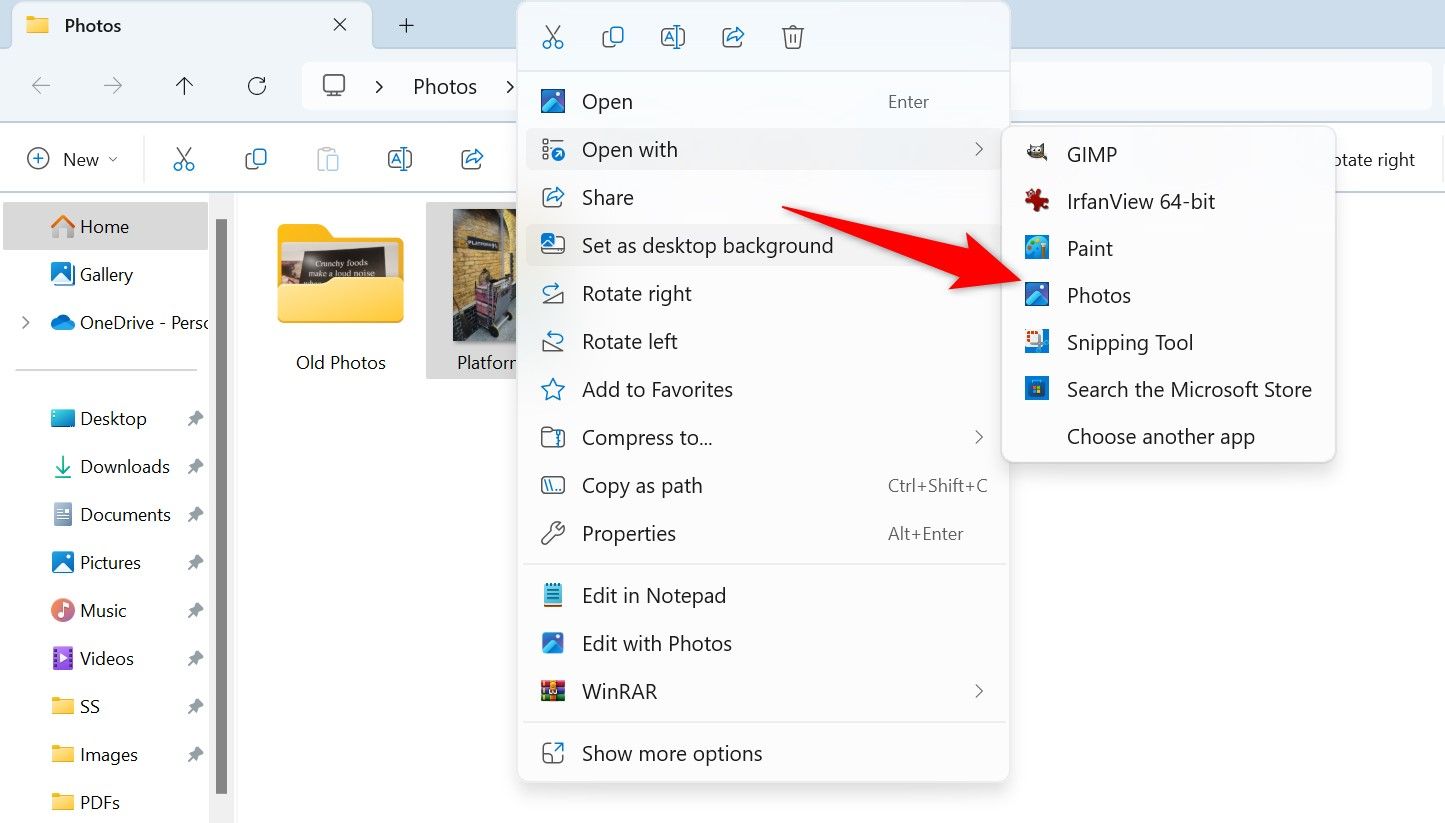This screenshot has height=823, width=1445.
Task: Click the Cut icon in the Explorer toolbar
Action: [184, 158]
